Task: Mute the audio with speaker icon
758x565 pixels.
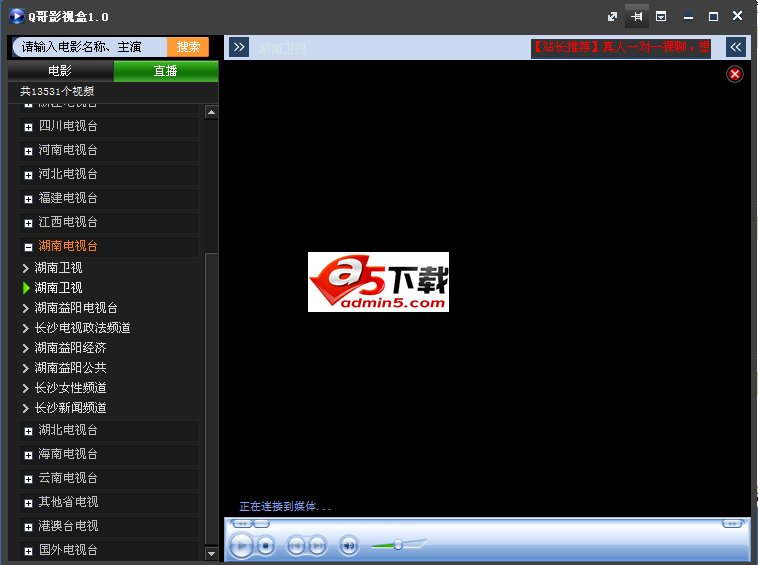Action: tap(348, 545)
